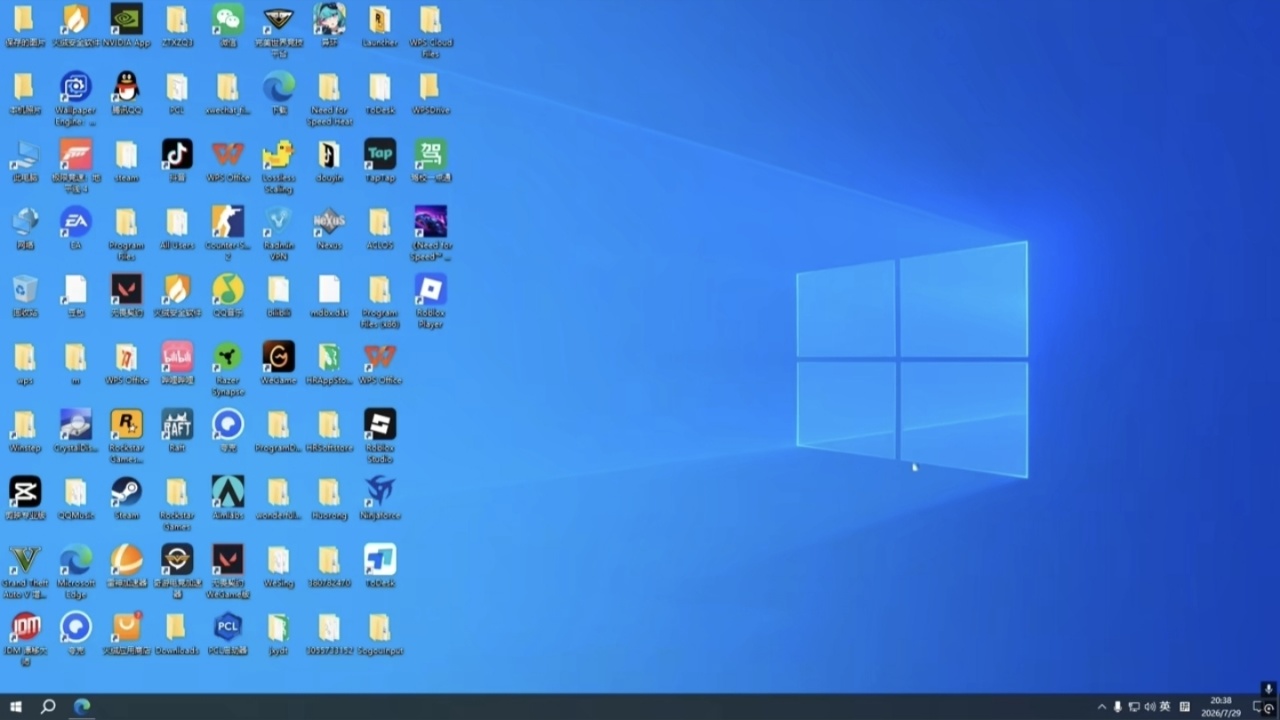Open the network status tray icon
This screenshot has width=1280, height=720.
point(1134,707)
